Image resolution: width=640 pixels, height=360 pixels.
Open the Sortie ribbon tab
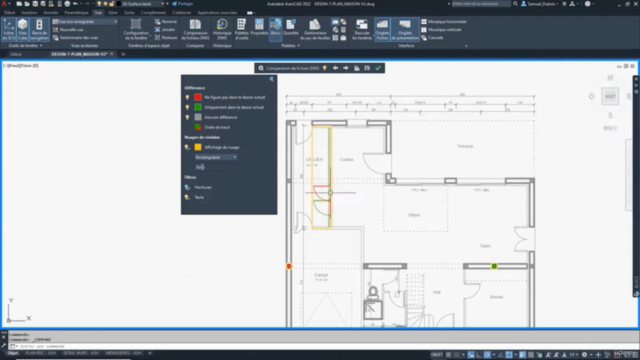coord(129,13)
